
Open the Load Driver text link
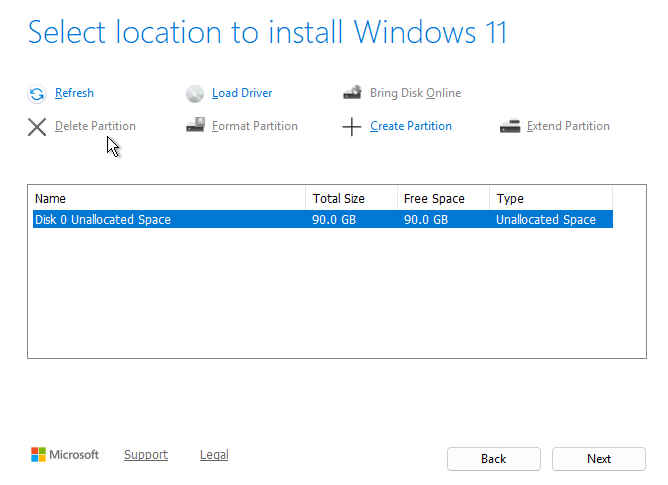242,93
